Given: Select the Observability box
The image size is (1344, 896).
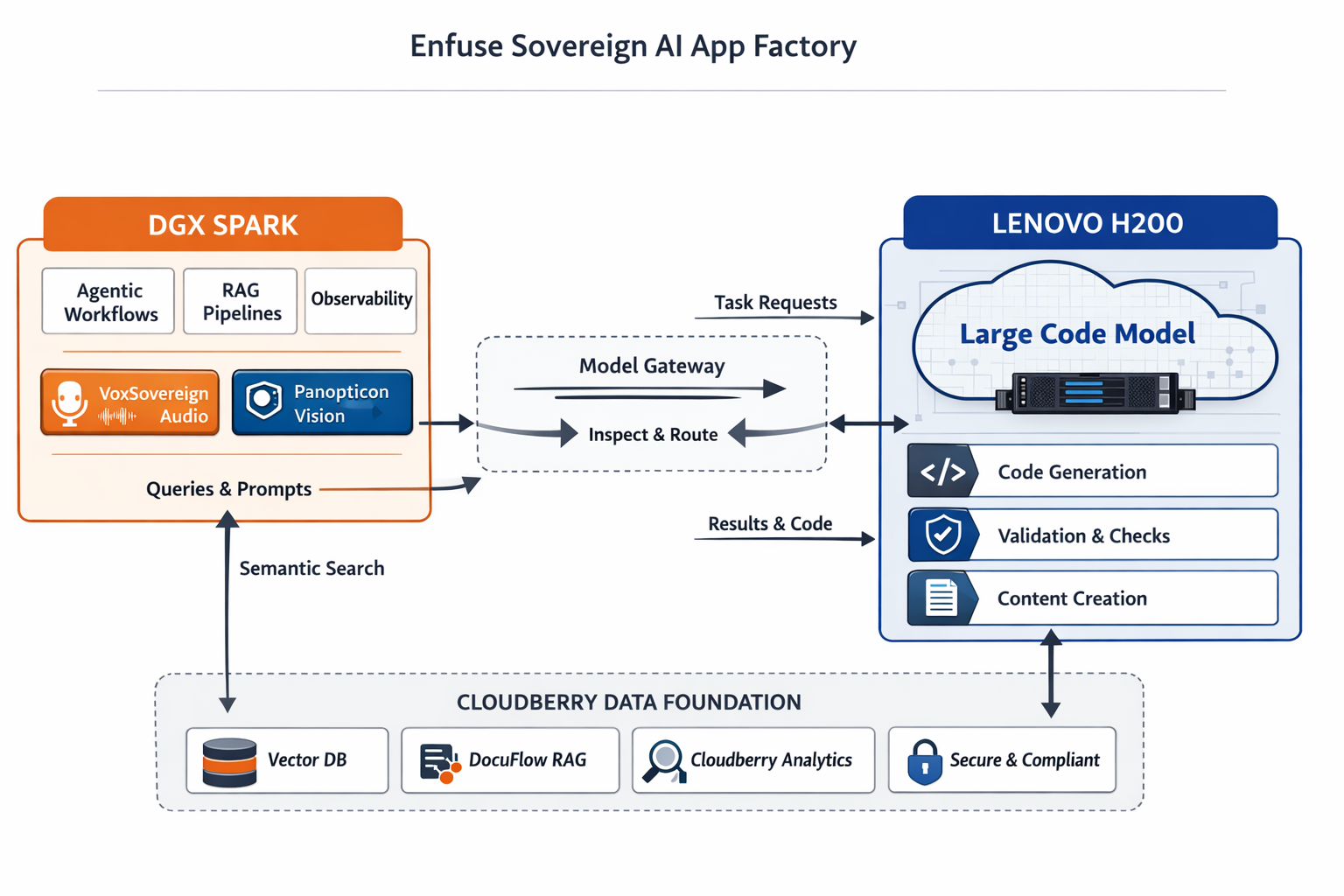Looking at the screenshot, I should coord(360,301).
